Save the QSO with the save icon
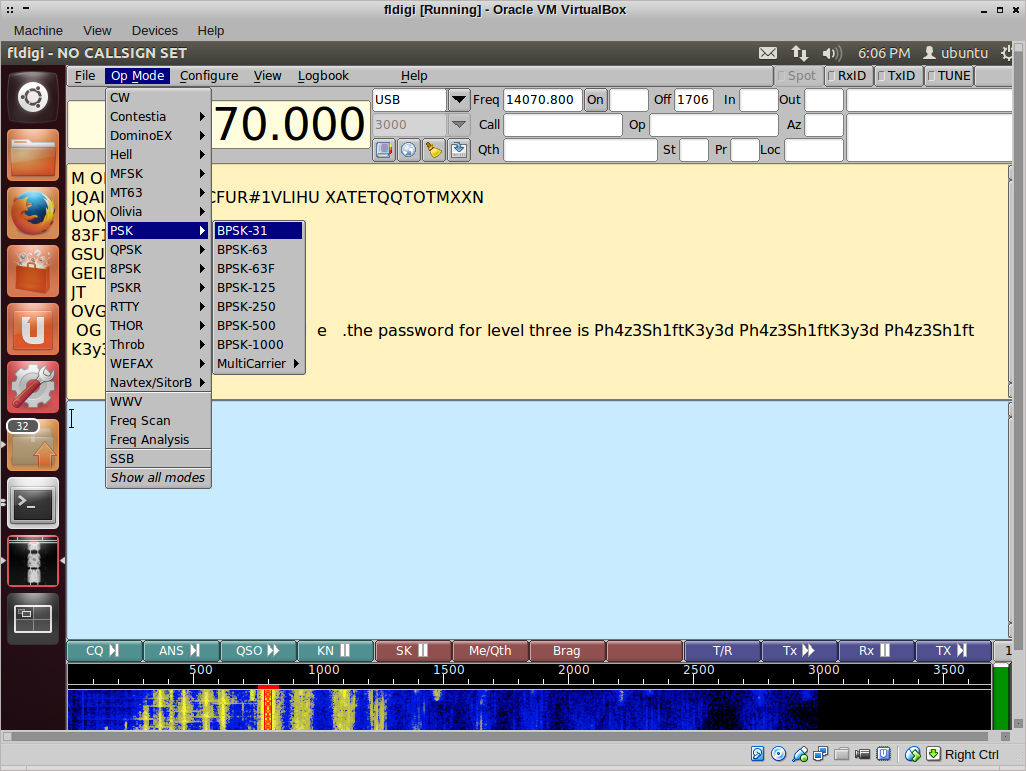The height and width of the screenshot is (771, 1026). (459, 150)
